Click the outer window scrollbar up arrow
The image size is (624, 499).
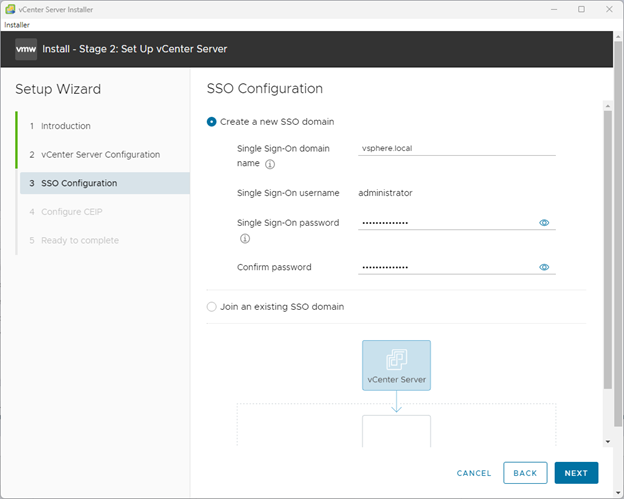(x=618, y=36)
